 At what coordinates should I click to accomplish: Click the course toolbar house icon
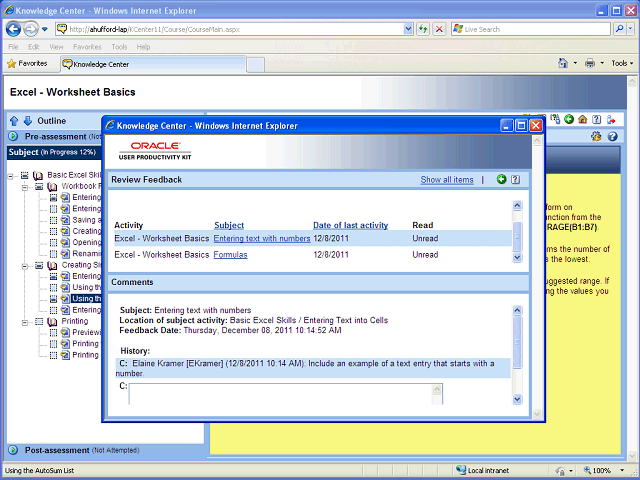[x=582, y=119]
